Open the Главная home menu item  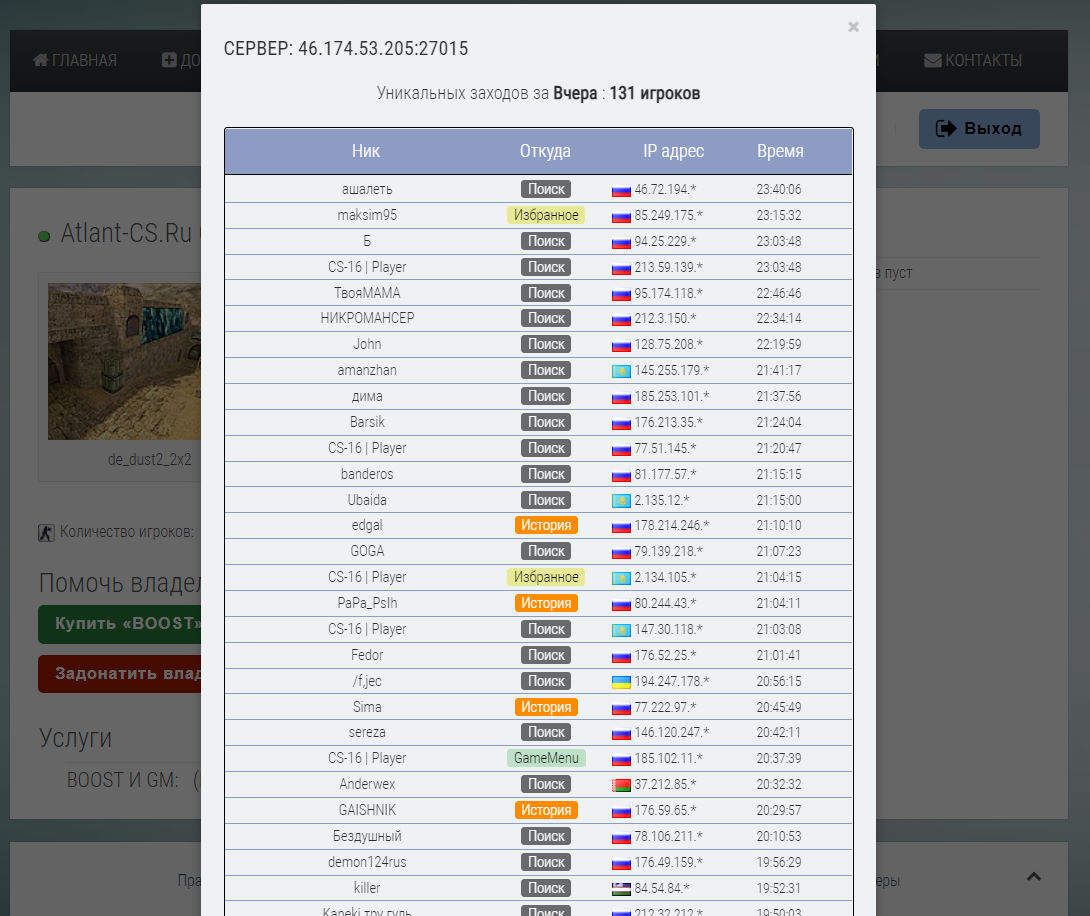(x=75, y=60)
